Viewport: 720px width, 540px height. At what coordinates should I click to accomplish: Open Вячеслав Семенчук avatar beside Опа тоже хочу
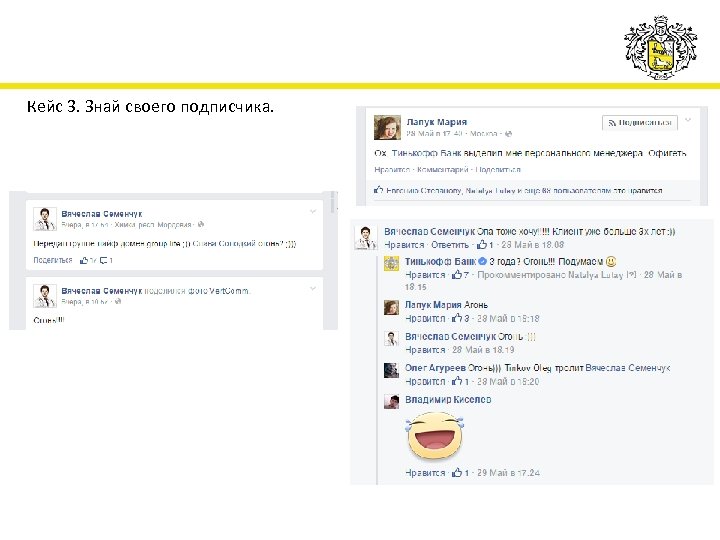click(366, 238)
